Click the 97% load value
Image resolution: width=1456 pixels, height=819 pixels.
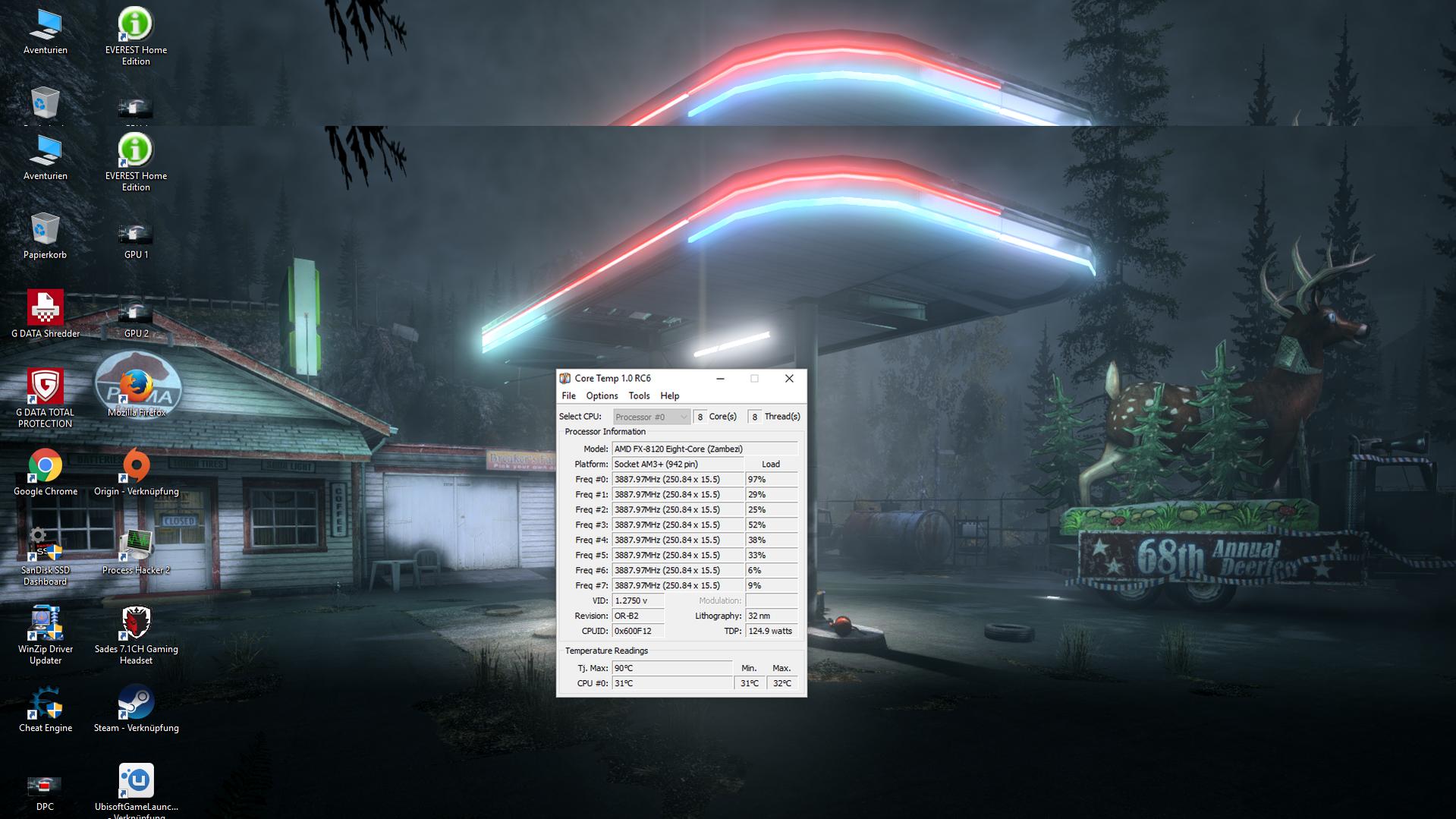(x=772, y=479)
